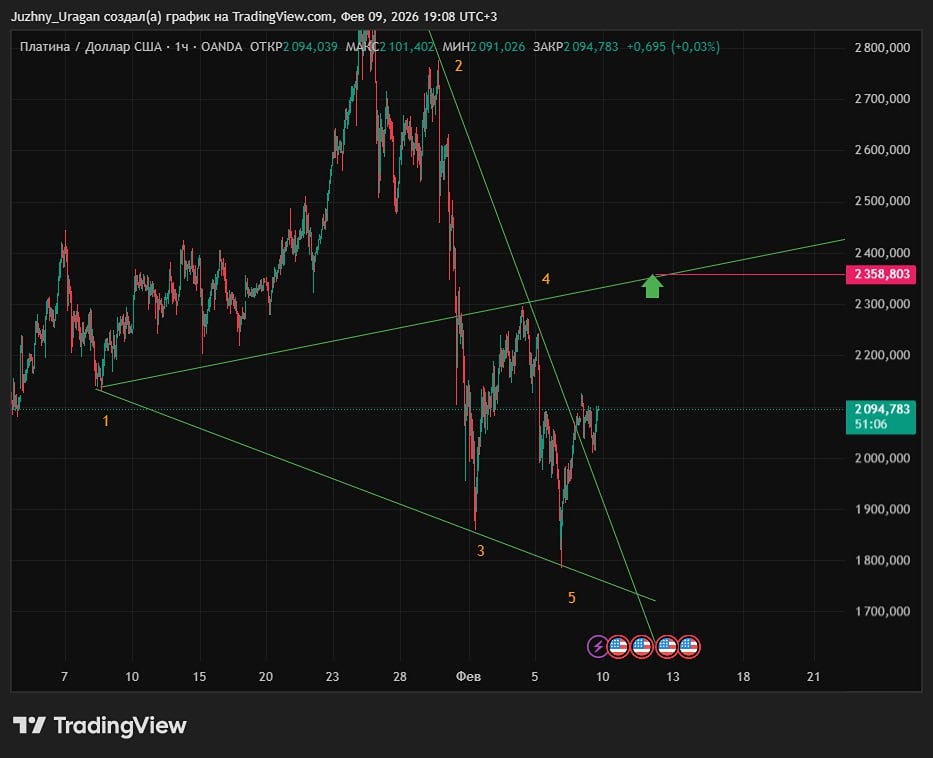933x758 pixels.
Task: Select the orange wave label 3
Action: [481, 551]
